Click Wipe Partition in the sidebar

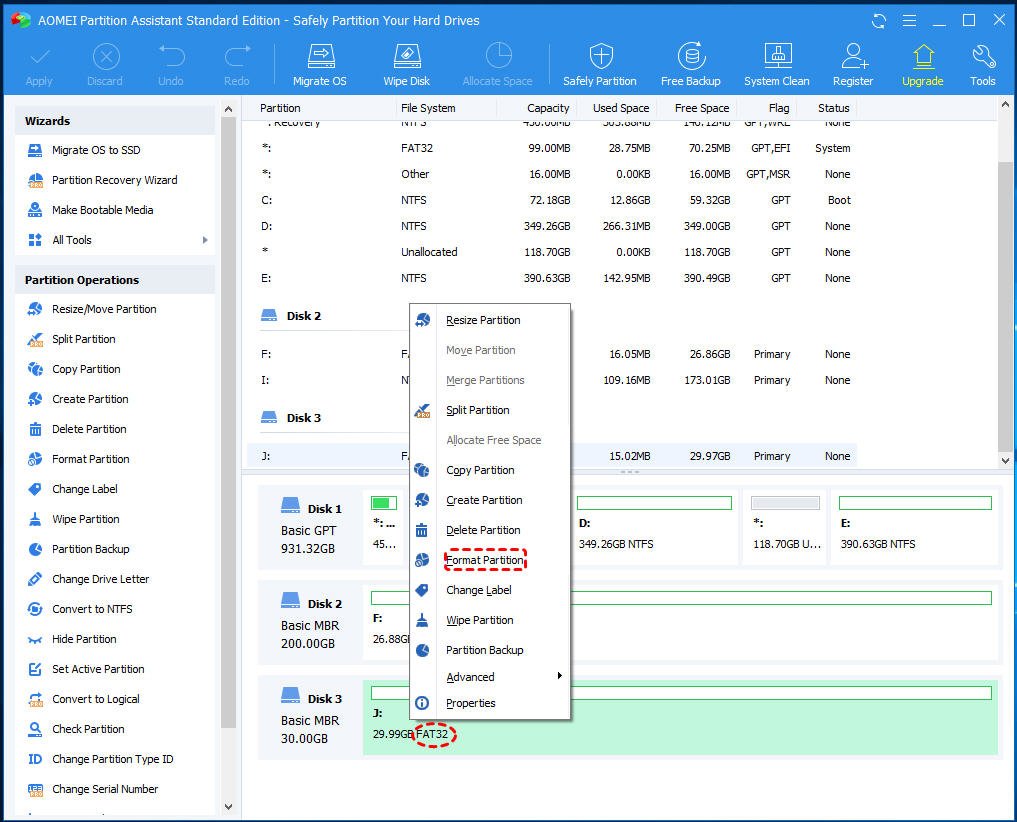86,519
